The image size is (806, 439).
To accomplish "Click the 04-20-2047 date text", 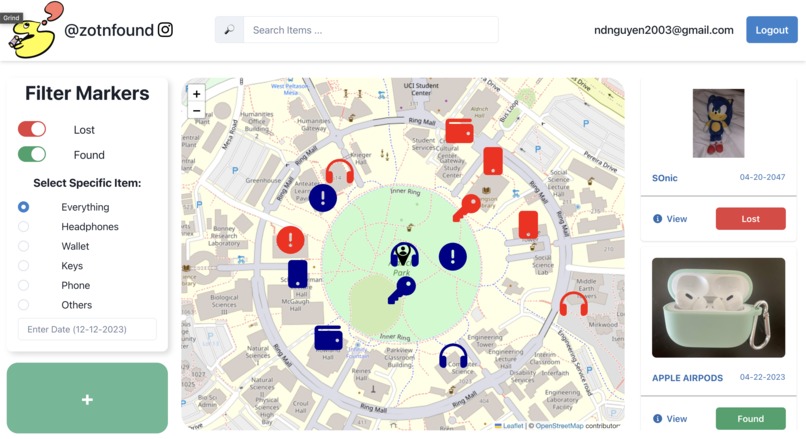I will coord(762,177).
